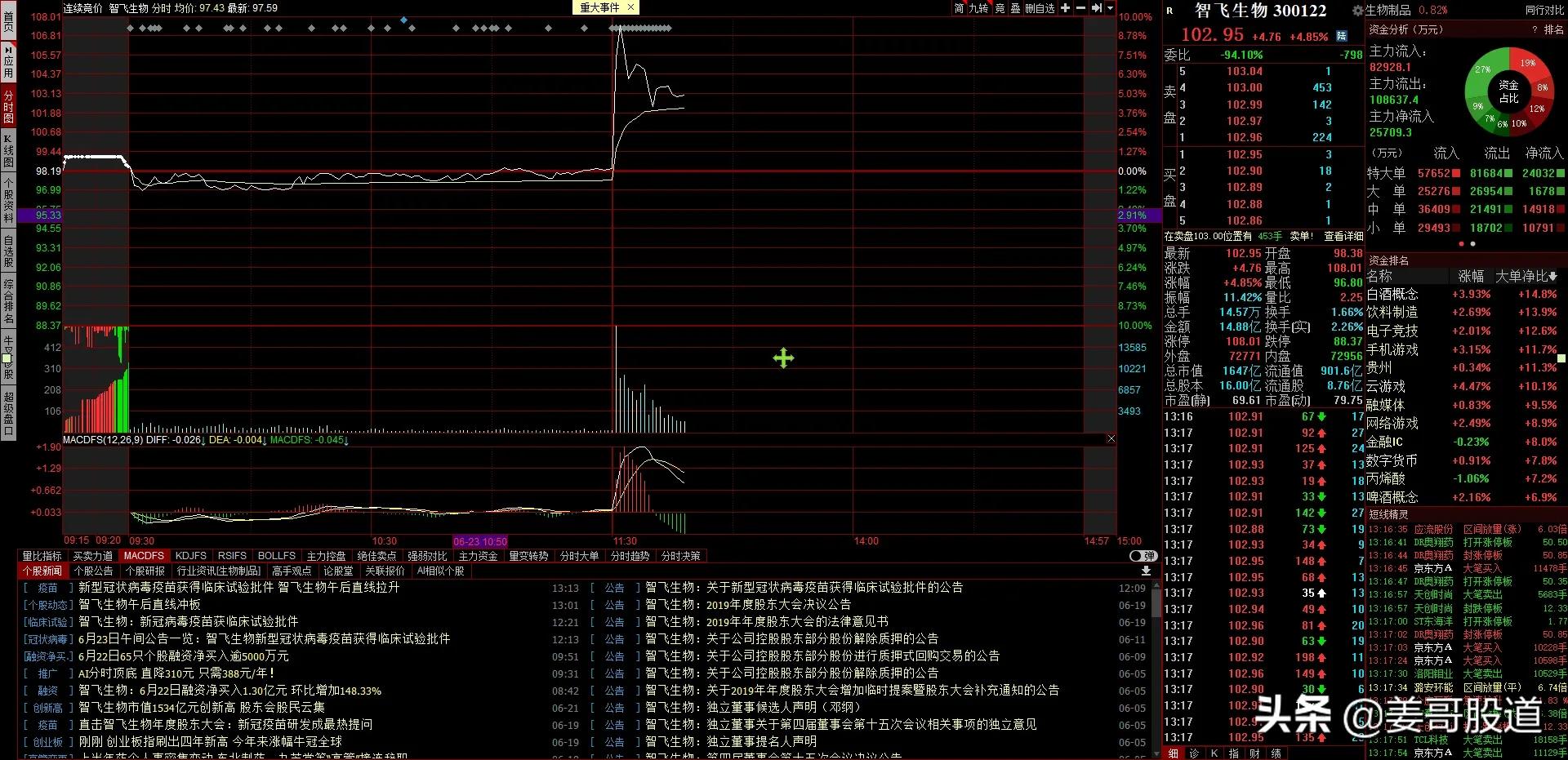Close the MACDFS indicator panel
The height and width of the screenshot is (760, 1568).
pyautogui.click(x=1111, y=439)
